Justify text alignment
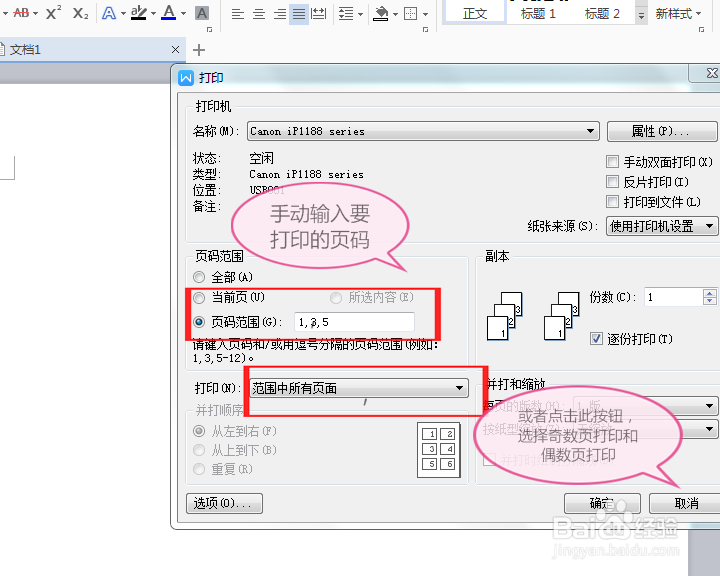 click(299, 14)
